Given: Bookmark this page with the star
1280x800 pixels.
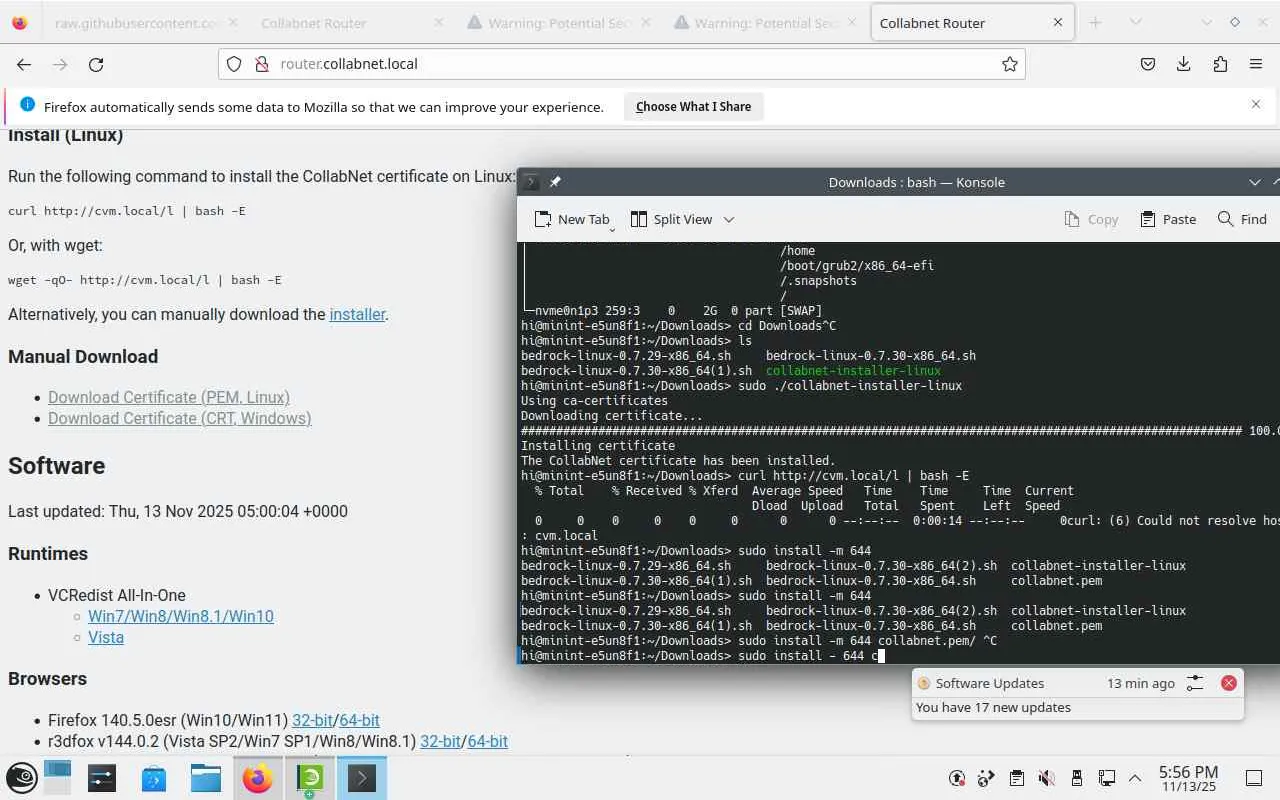Looking at the screenshot, I should click(1010, 64).
